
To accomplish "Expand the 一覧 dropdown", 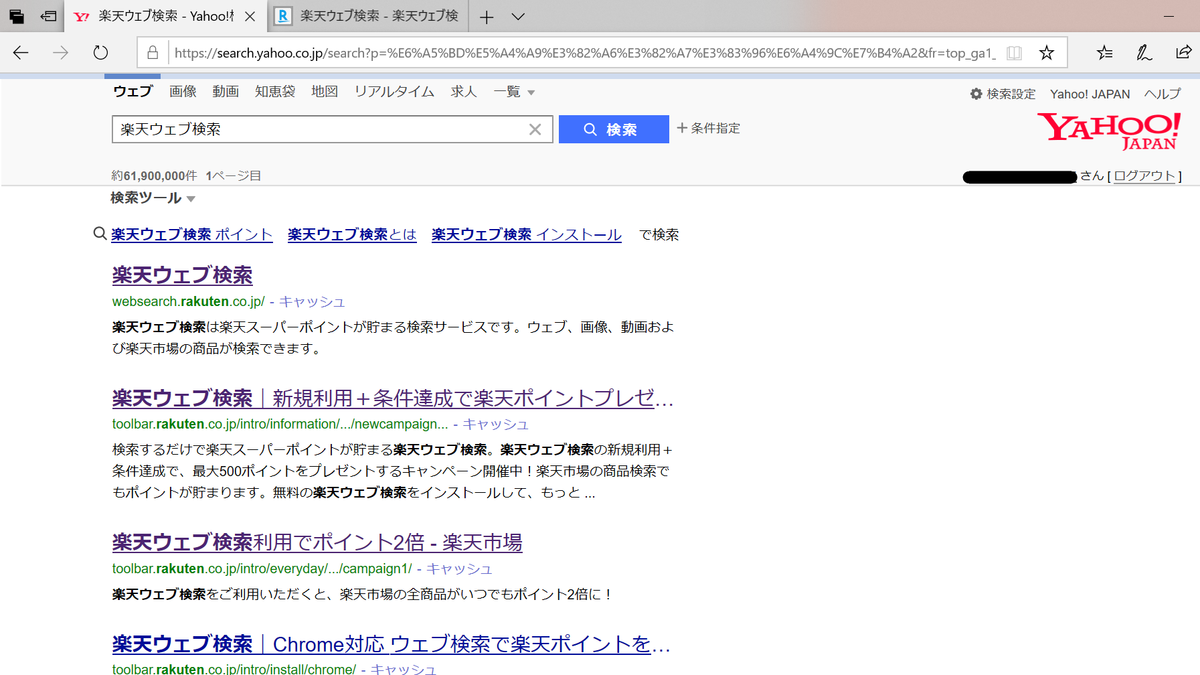I will click(x=514, y=92).
